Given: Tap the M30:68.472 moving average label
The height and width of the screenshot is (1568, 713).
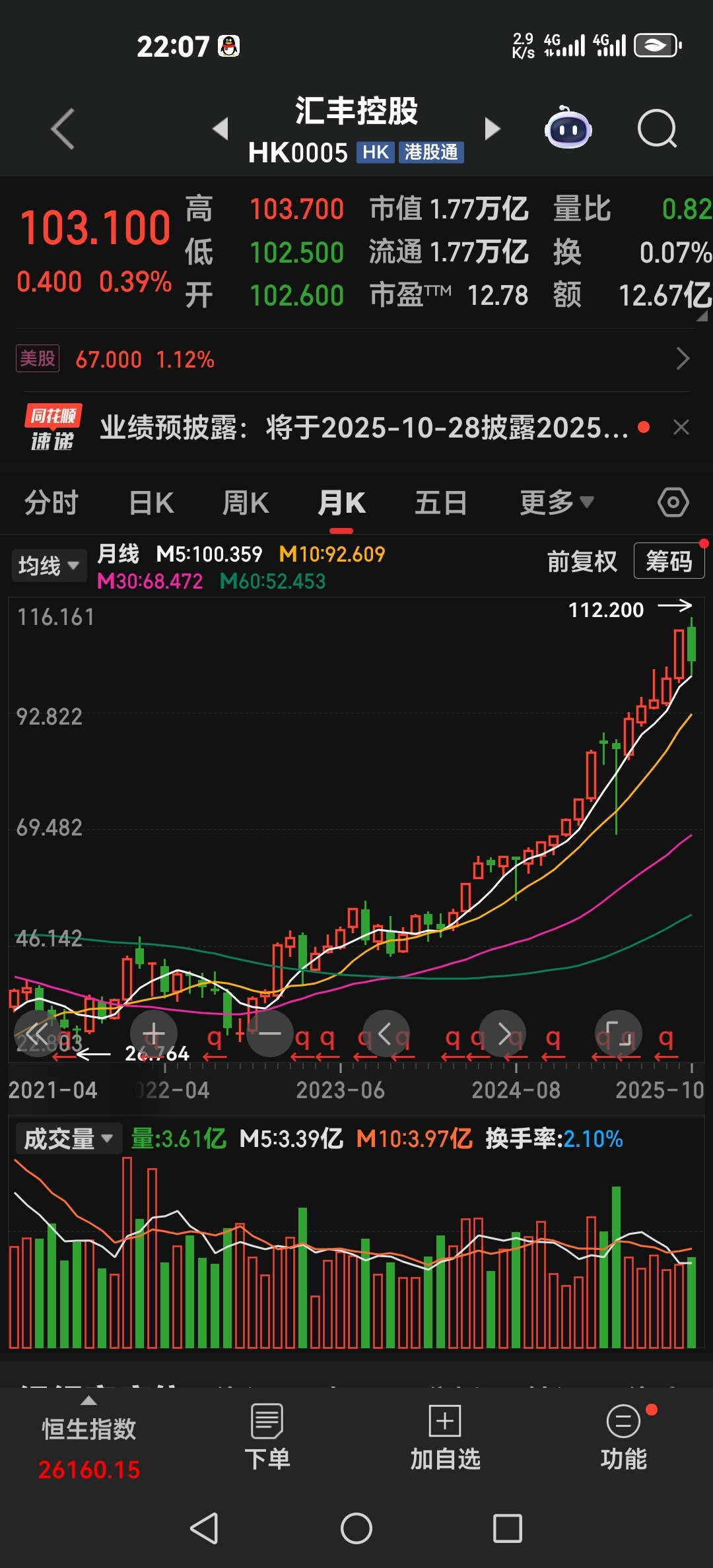Looking at the screenshot, I should coord(150,581).
